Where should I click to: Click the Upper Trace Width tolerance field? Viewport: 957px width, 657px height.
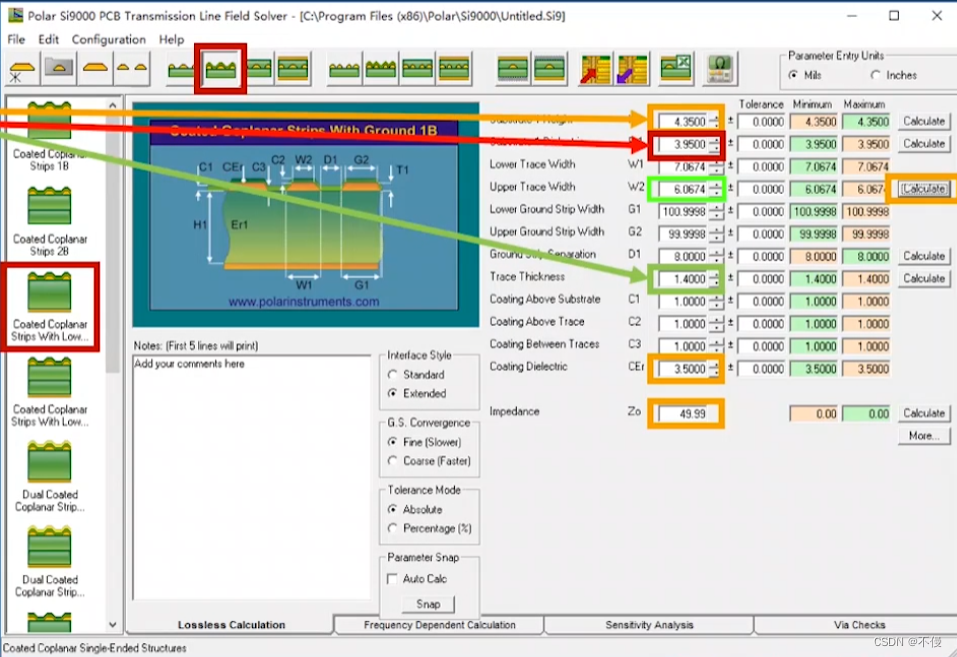click(x=761, y=189)
